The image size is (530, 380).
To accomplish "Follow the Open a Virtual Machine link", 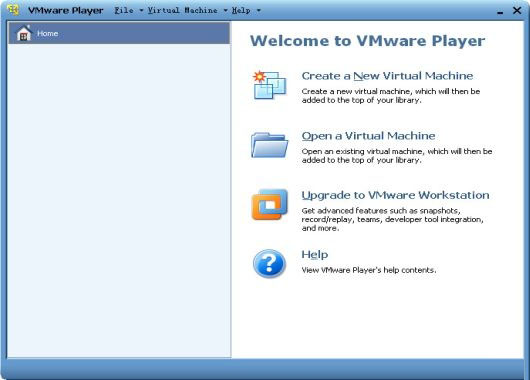I will click(x=368, y=136).
